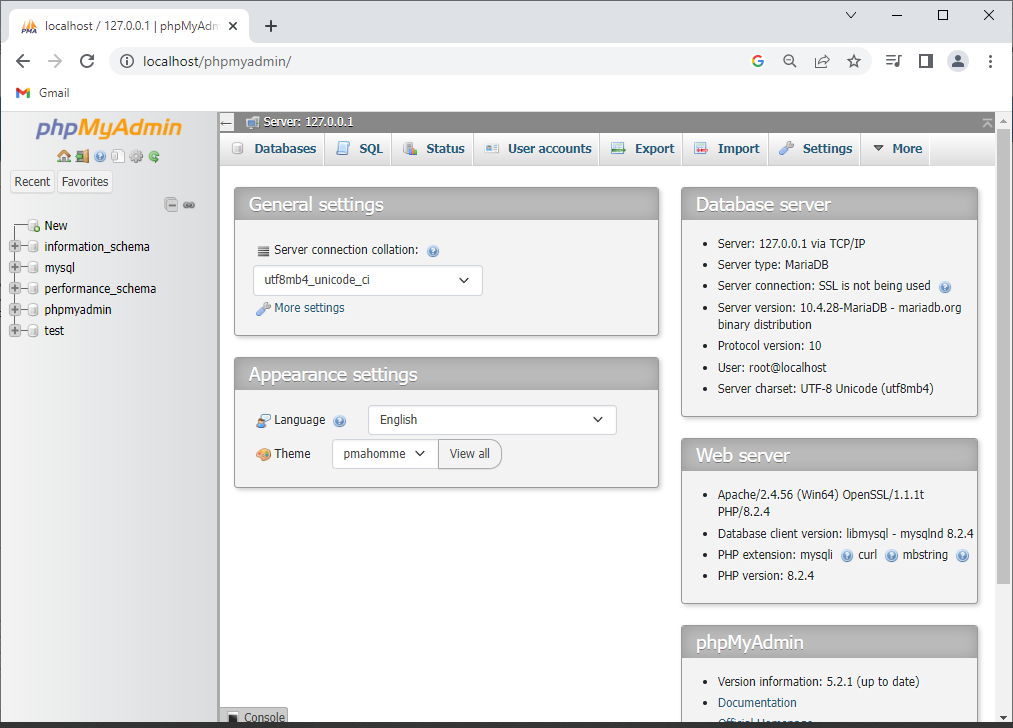Expand the phpmyadmin database node
Image resolution: width=1013 pixels, height=728 pixels.
click(x=15, y=309)
